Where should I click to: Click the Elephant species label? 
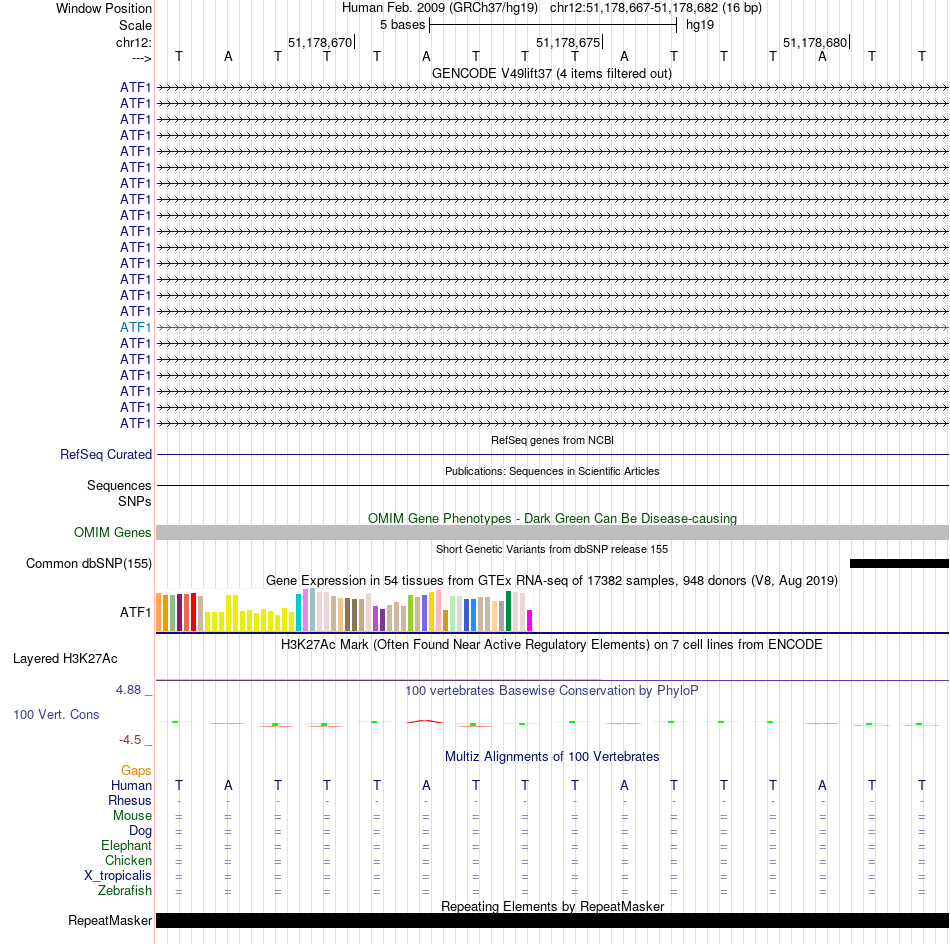(x=126, y=846)
